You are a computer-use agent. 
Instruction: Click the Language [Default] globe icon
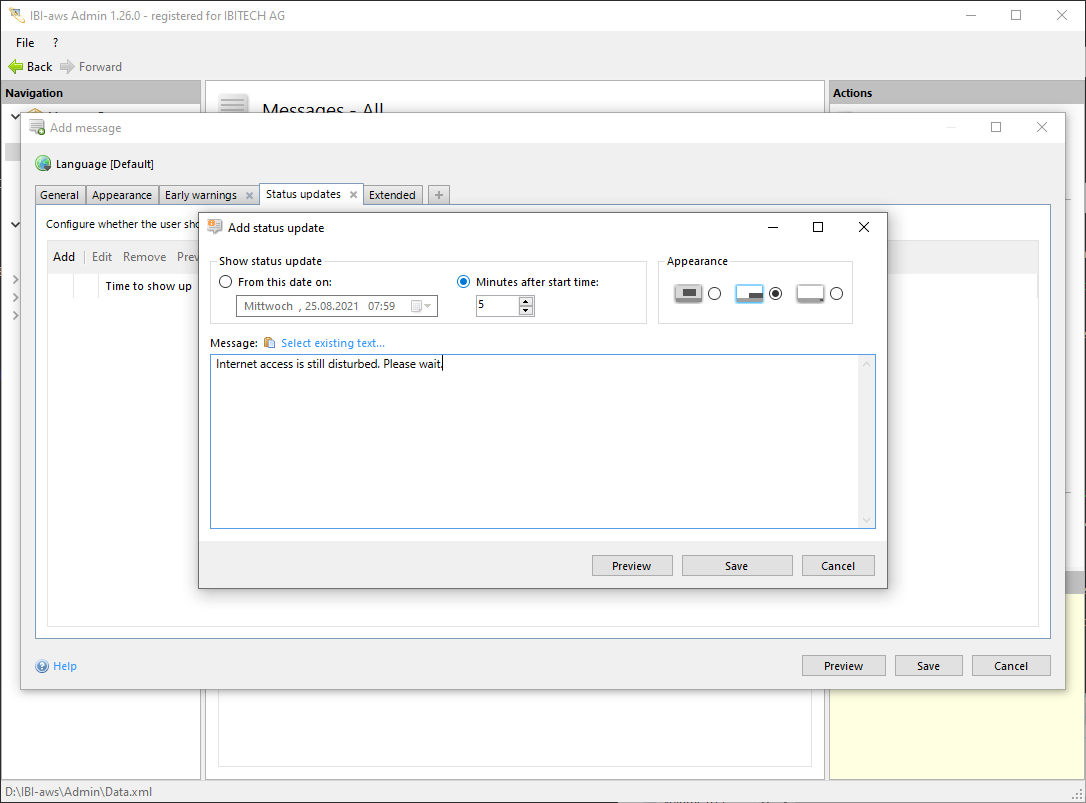click(43, 164)
